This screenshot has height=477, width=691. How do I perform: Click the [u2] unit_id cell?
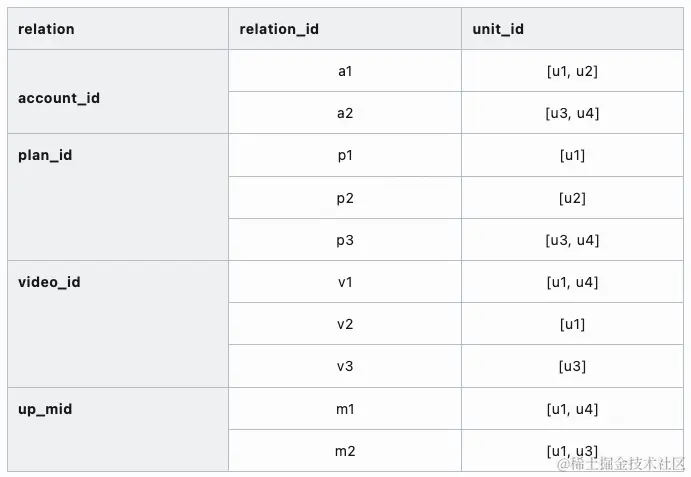click(x=572, y=198)
